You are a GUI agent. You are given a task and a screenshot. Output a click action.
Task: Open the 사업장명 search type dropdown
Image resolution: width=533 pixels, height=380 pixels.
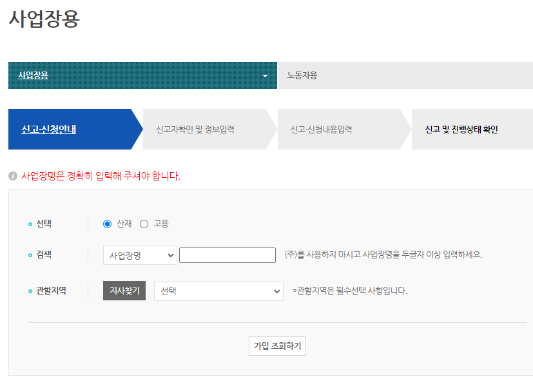click(x=140, y=255)
